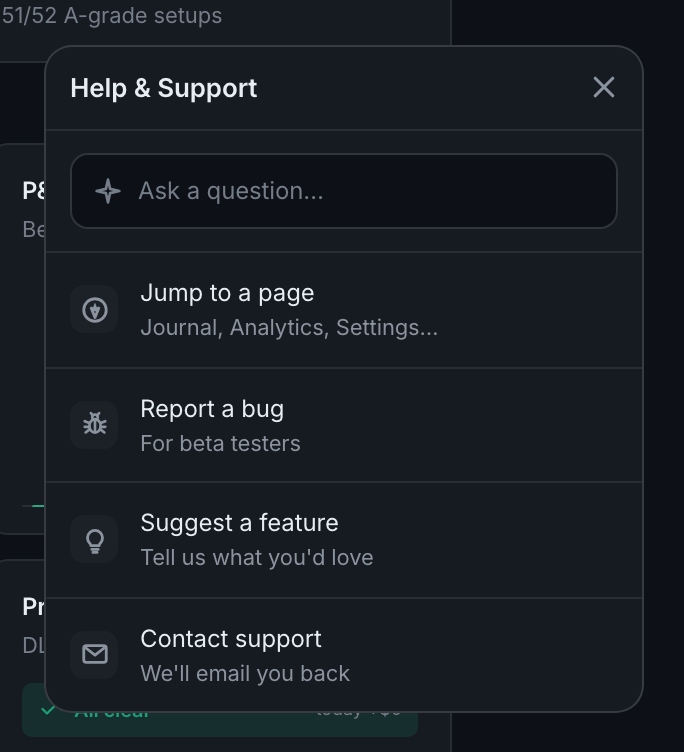Viewport: 684px width, 752px height.
Task: Click the compass icon for Jump to a page
Action: click(x=94, y=309)
